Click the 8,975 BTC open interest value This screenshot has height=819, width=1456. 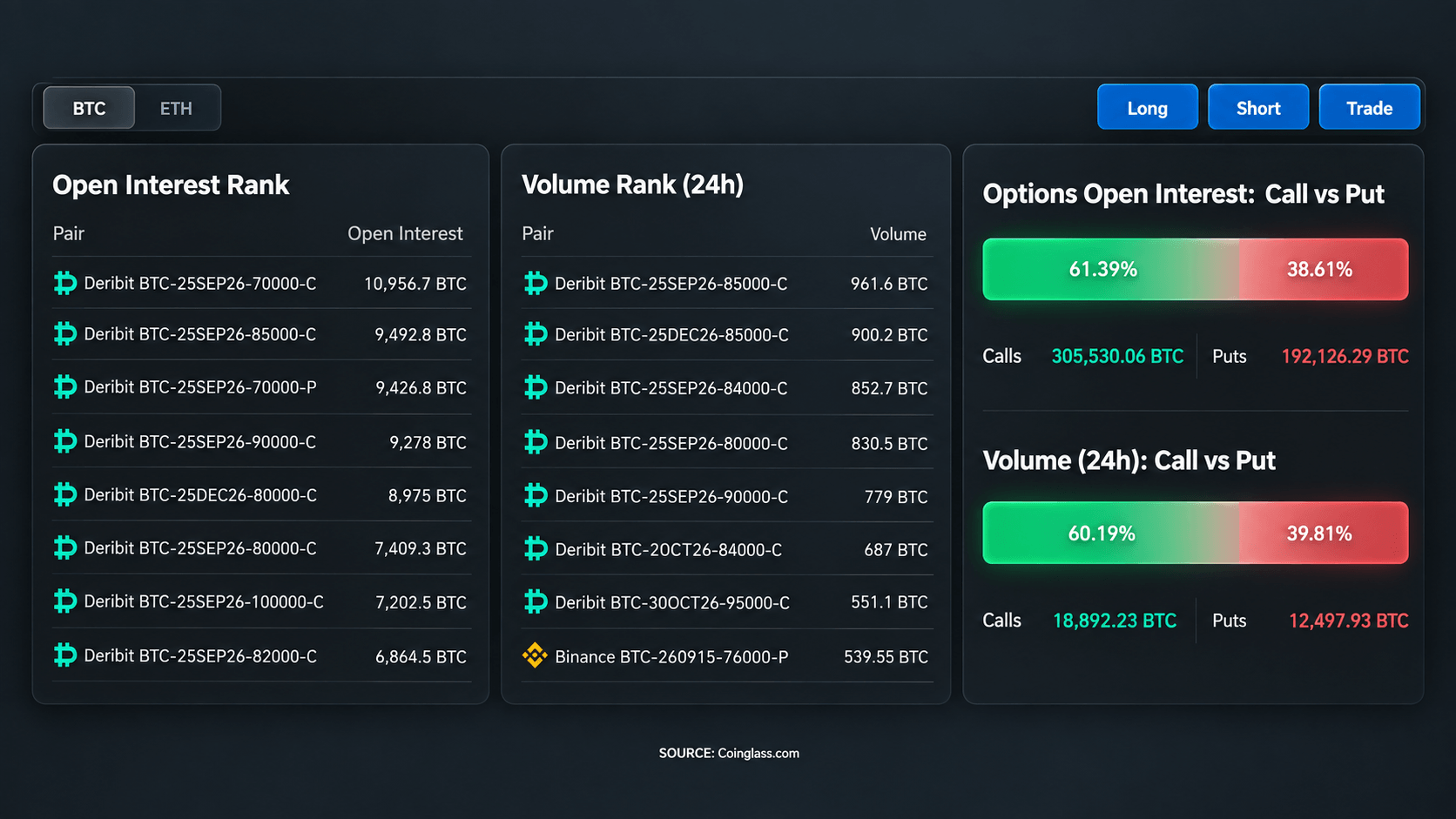428,495
